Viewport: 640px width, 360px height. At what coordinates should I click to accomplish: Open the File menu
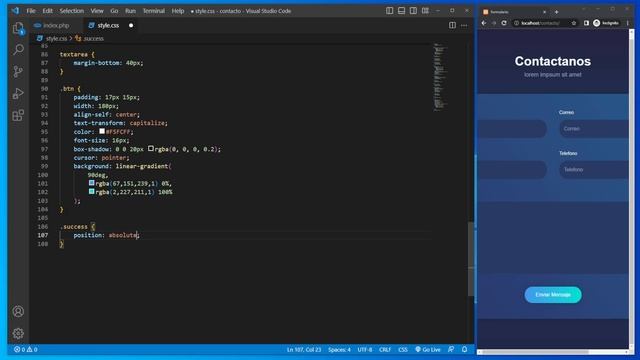point(31,11)
